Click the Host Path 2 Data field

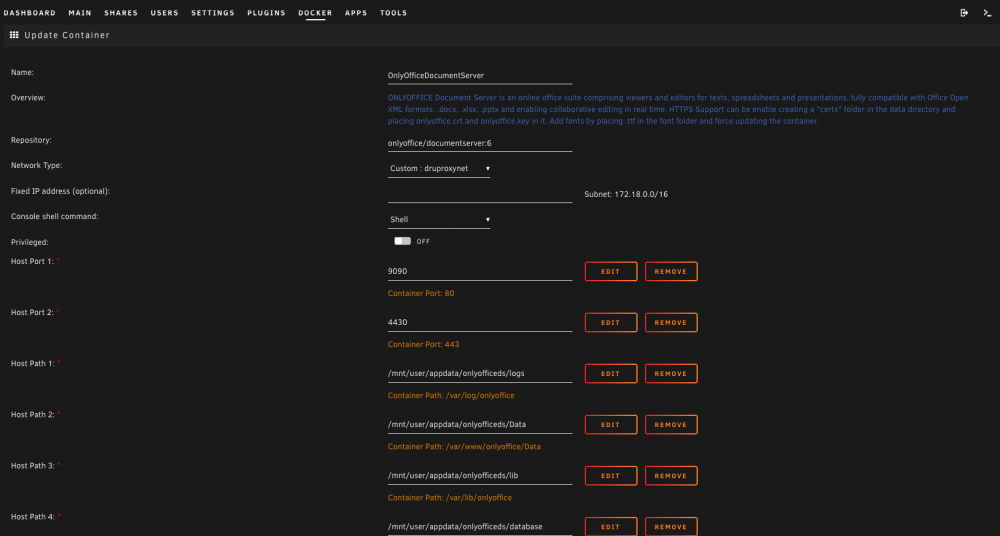click(x=480, y=424)
